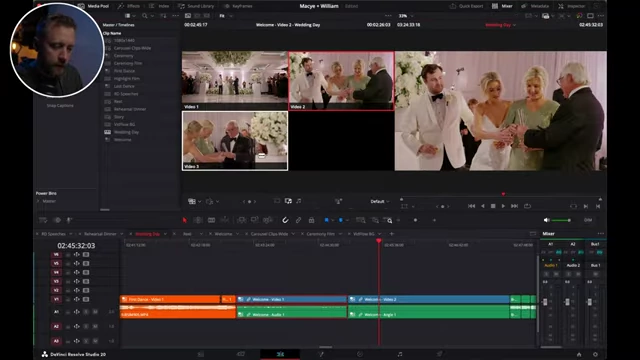
Task: Click the DIM audio button
Action: [x=588, y=220]
